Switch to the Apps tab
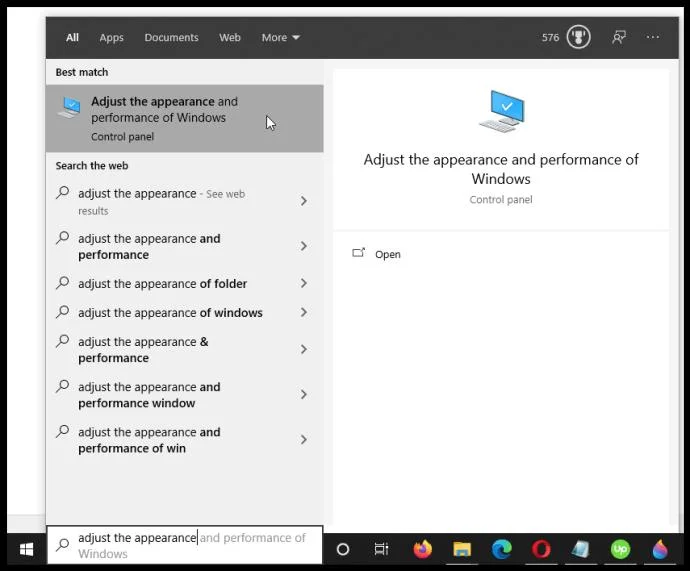The height and width of the screenshot is (571, 690). click(111, 38)
